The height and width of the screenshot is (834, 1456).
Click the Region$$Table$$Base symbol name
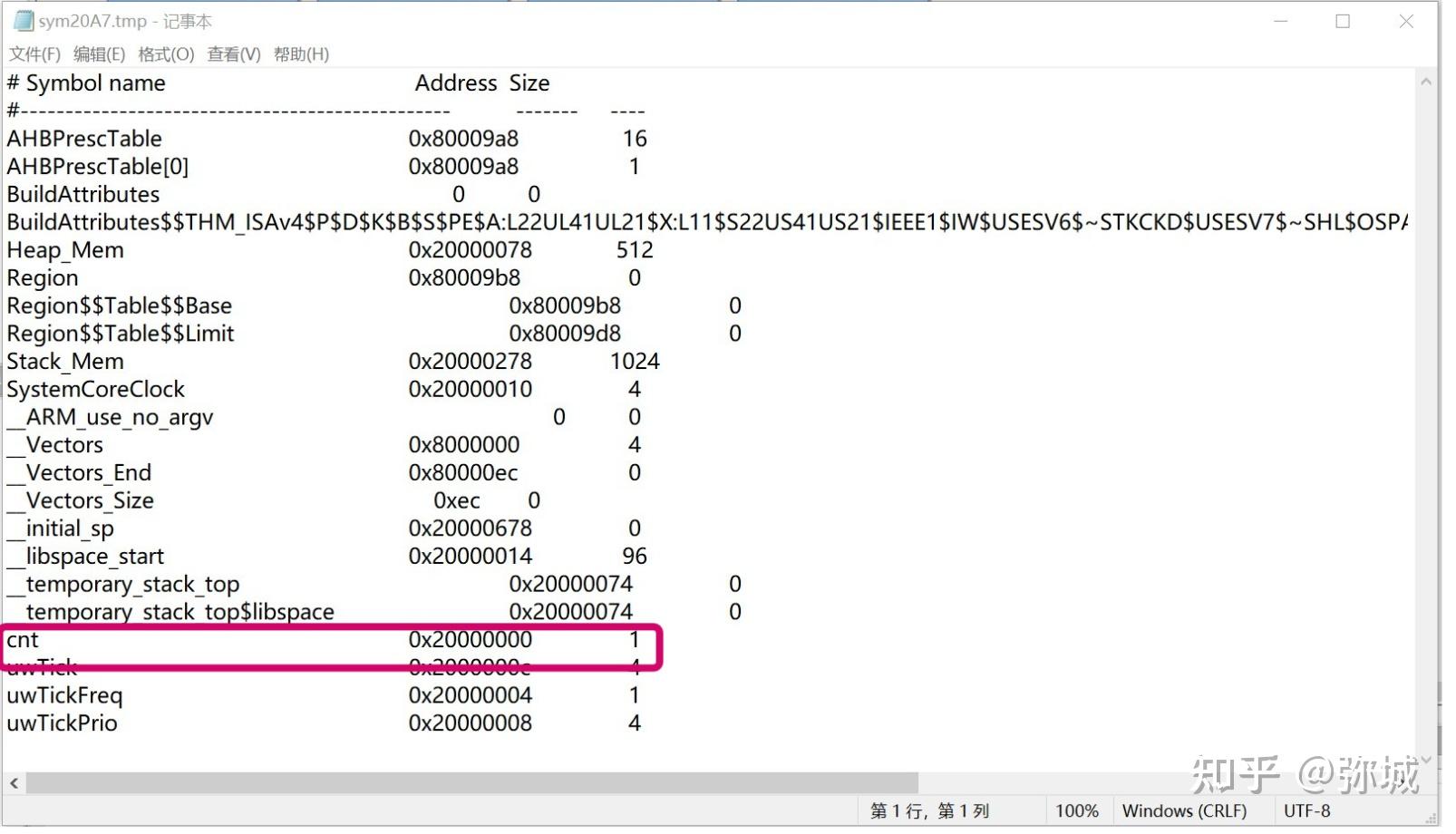(120, 305)
